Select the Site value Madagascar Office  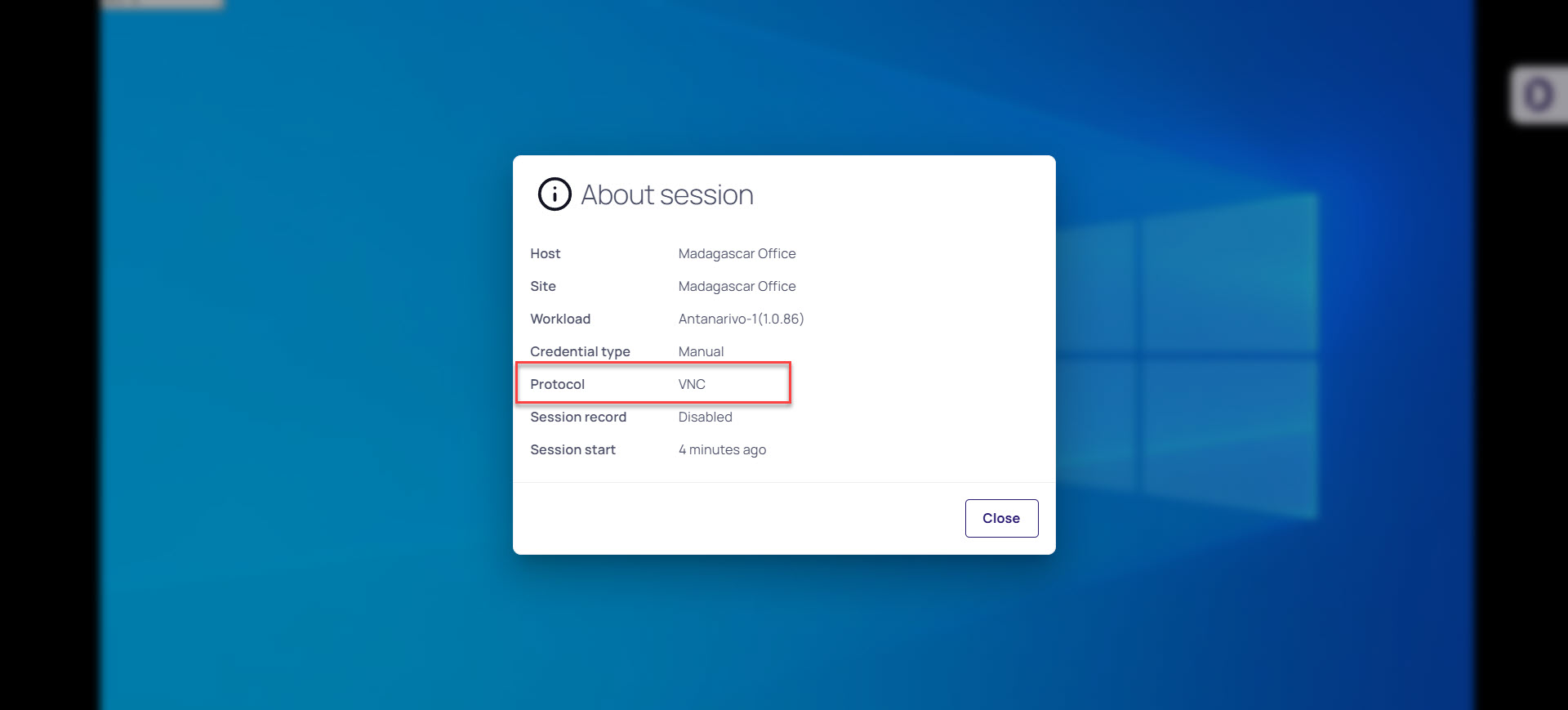point(737,286)
